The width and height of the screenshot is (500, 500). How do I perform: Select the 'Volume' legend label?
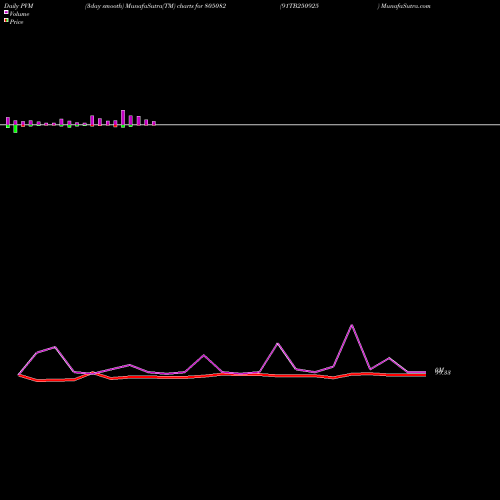point(19,14)
